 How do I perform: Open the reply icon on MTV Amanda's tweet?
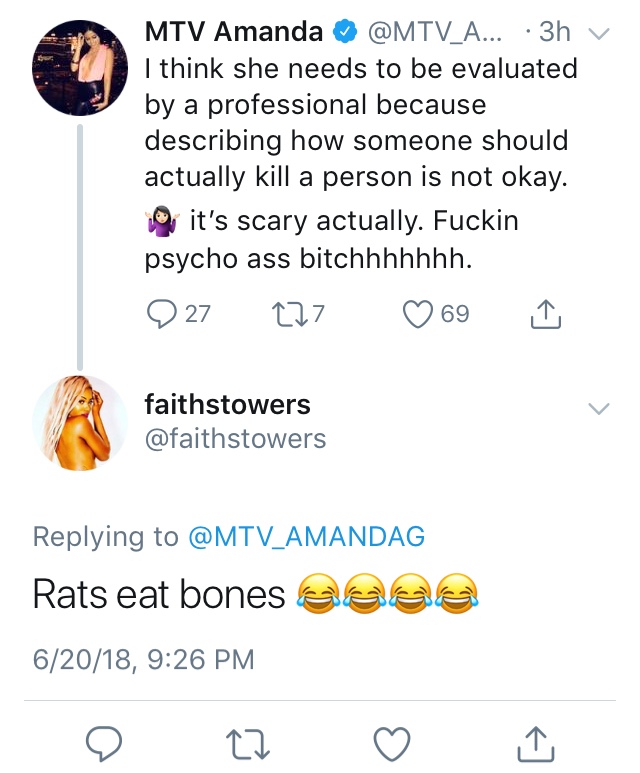click(x=162, y=314)
